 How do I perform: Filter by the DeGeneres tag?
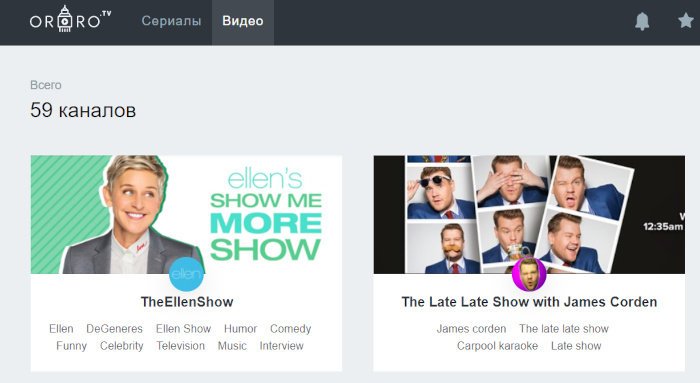[114, 329]
